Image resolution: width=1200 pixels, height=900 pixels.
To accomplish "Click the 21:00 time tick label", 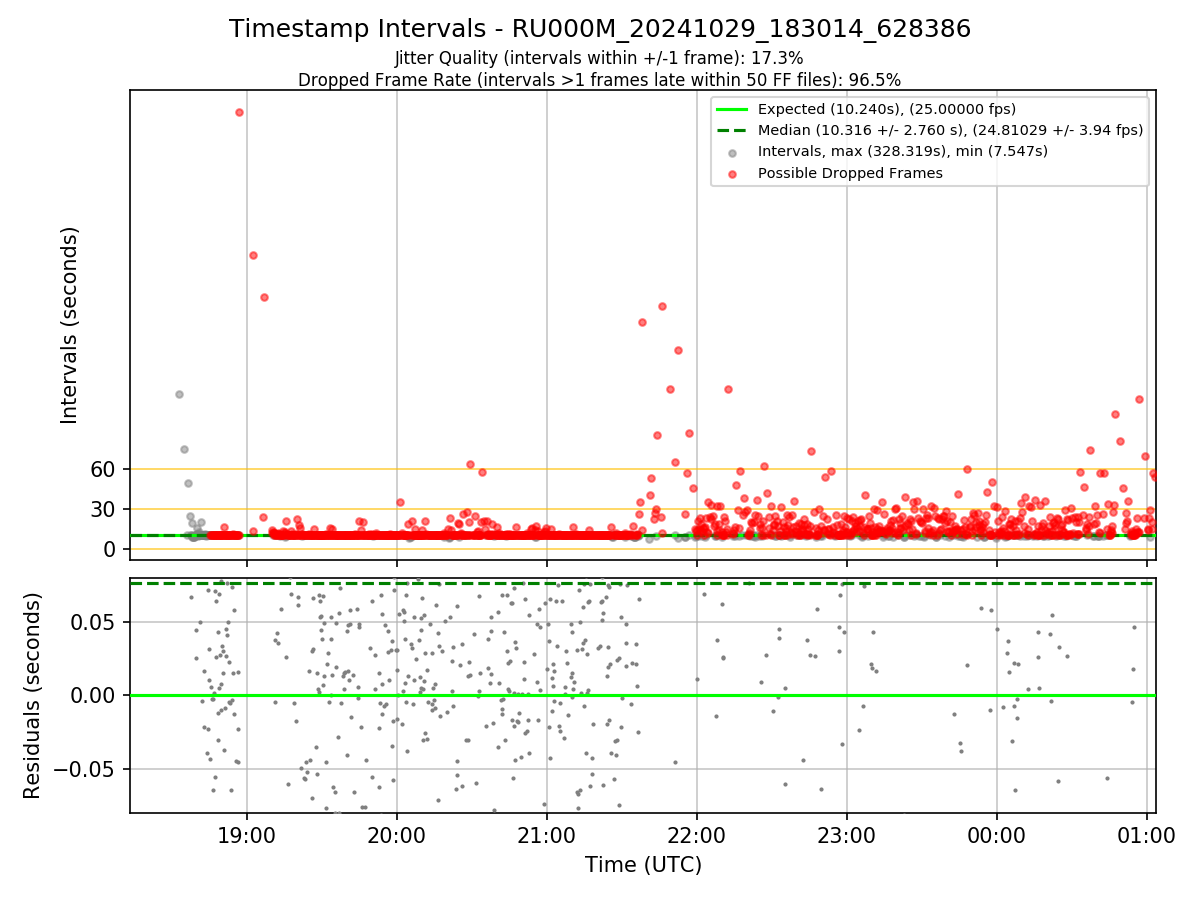I will pyautogui.click(x=547, y=835).
